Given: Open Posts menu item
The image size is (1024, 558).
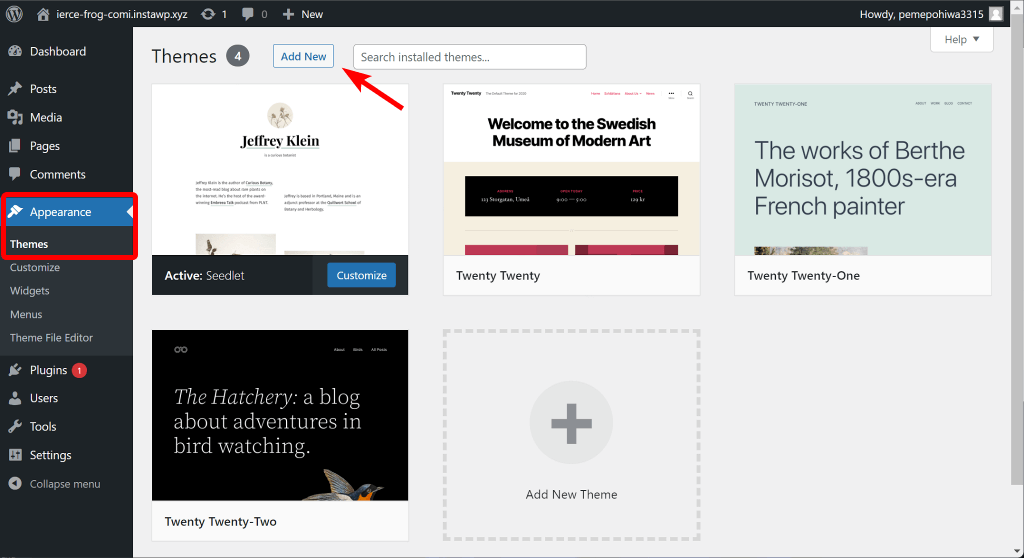Looking at the screenshot, I should (43, 88).
